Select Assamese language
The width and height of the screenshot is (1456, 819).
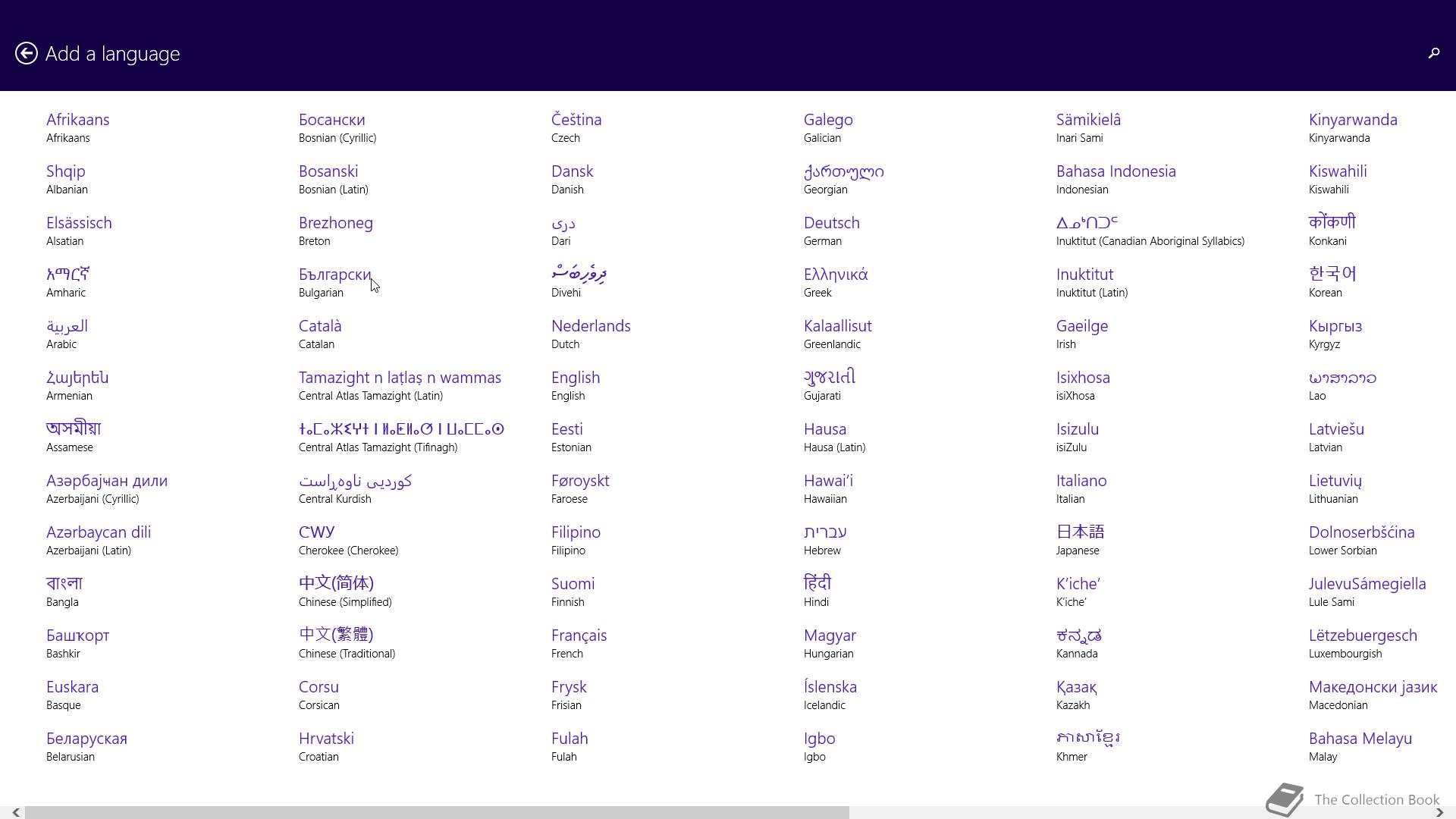coord(74,438)
